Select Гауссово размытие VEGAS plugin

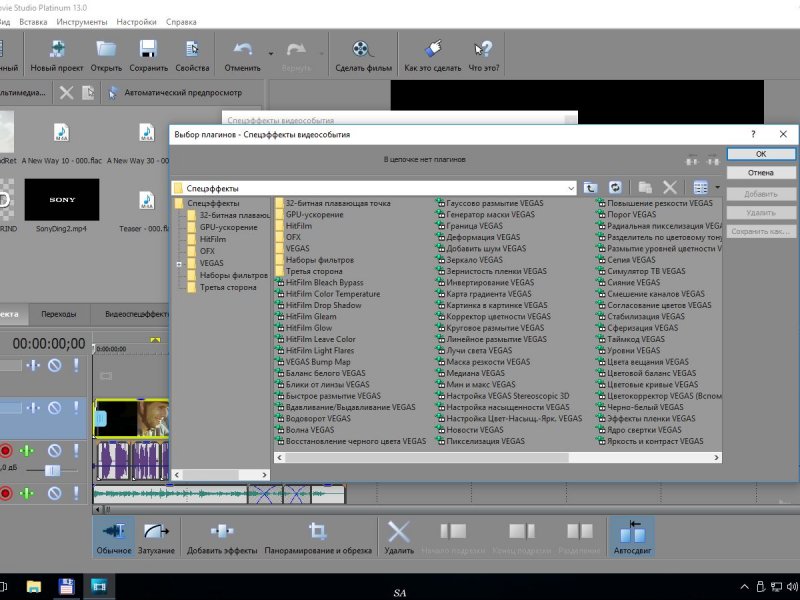pos(490,203)
